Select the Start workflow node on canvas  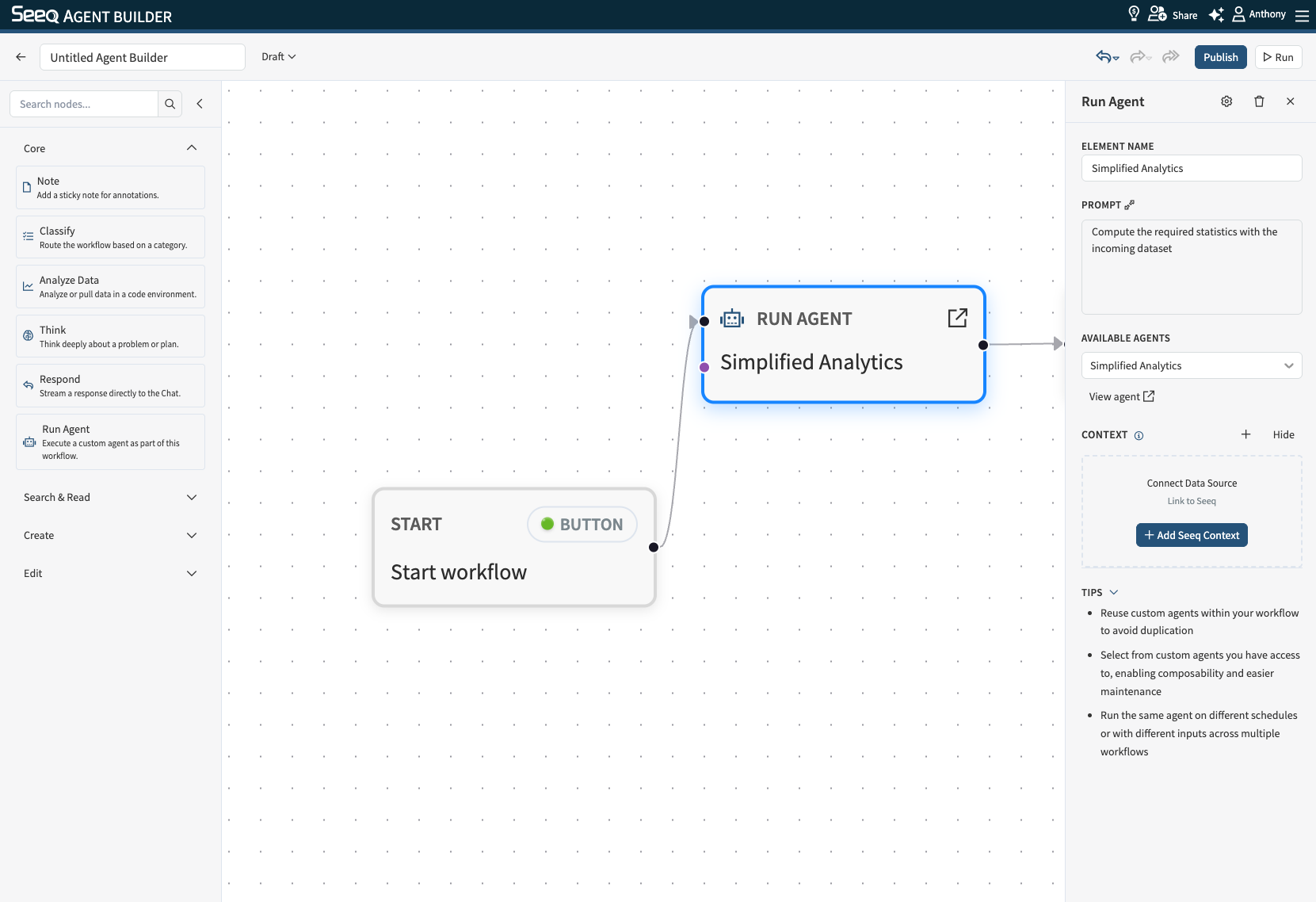(514, 548)
